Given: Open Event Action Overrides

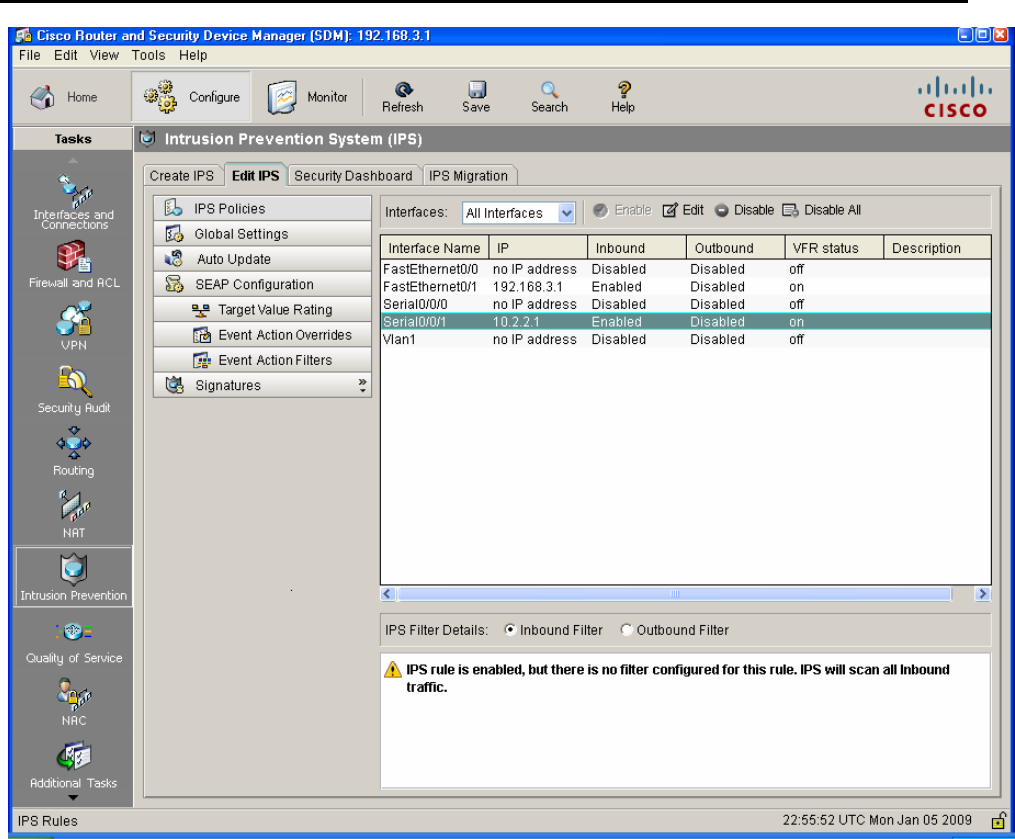Looking at the screenshot, I should click(x=262, y=335).
